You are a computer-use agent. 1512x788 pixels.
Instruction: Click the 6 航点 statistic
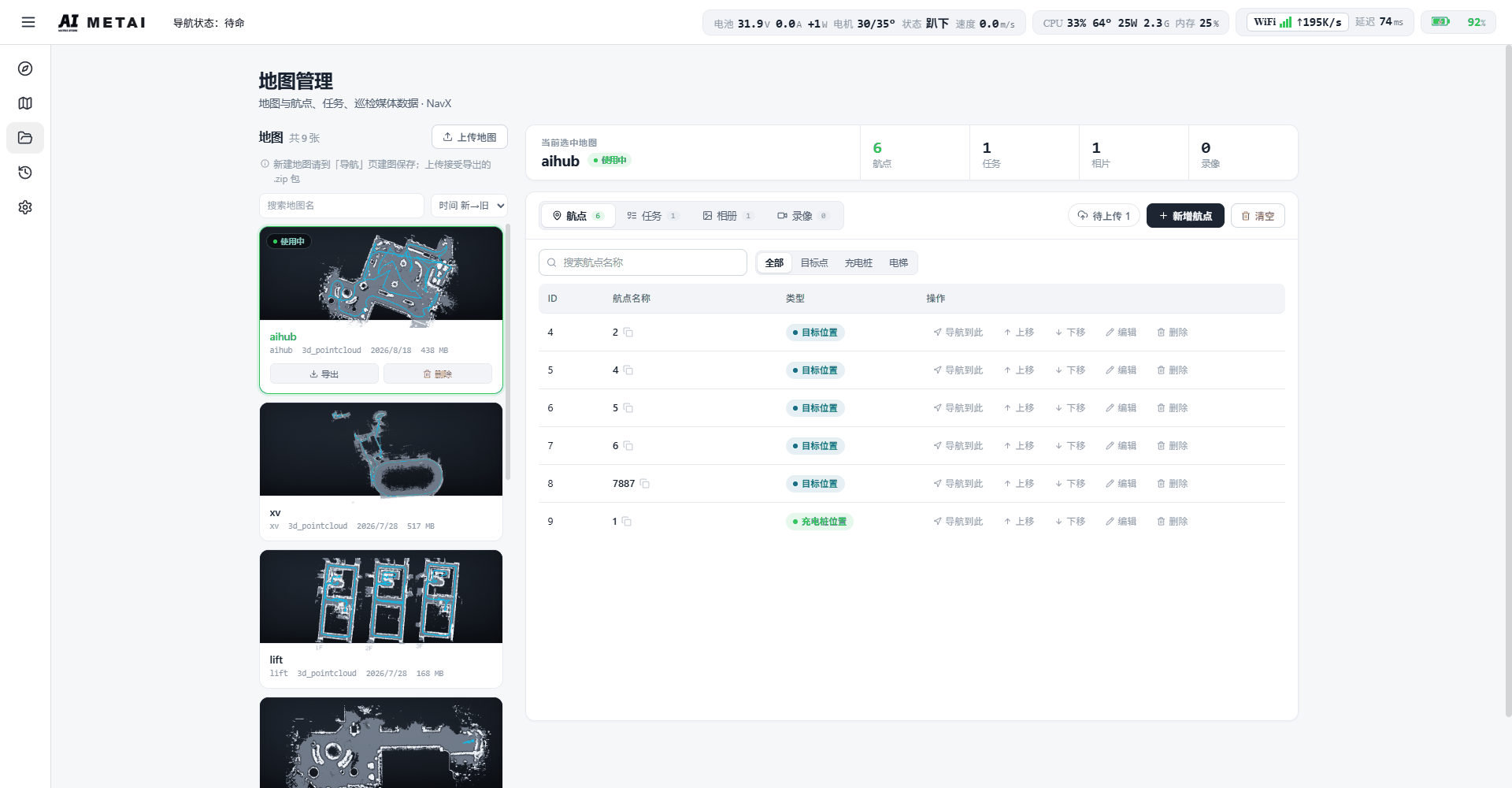[x=915, y=153]
